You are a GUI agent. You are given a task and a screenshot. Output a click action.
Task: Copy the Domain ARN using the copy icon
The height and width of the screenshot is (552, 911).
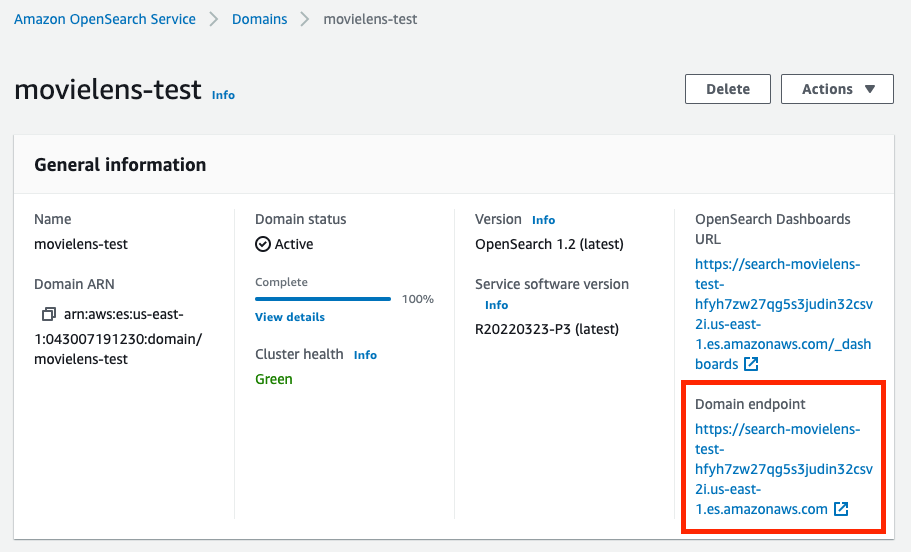click(49, 314)
